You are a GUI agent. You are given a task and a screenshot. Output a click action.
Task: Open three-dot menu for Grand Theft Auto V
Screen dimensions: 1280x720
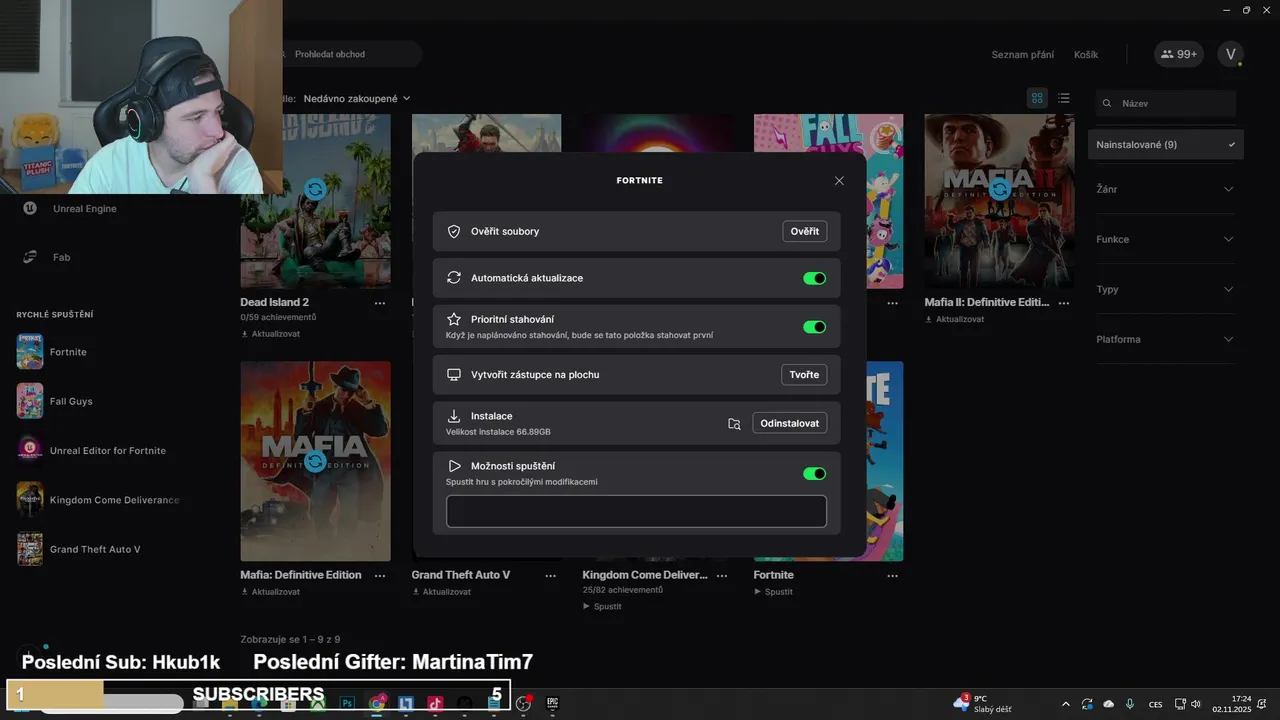(x=551, y=576)
